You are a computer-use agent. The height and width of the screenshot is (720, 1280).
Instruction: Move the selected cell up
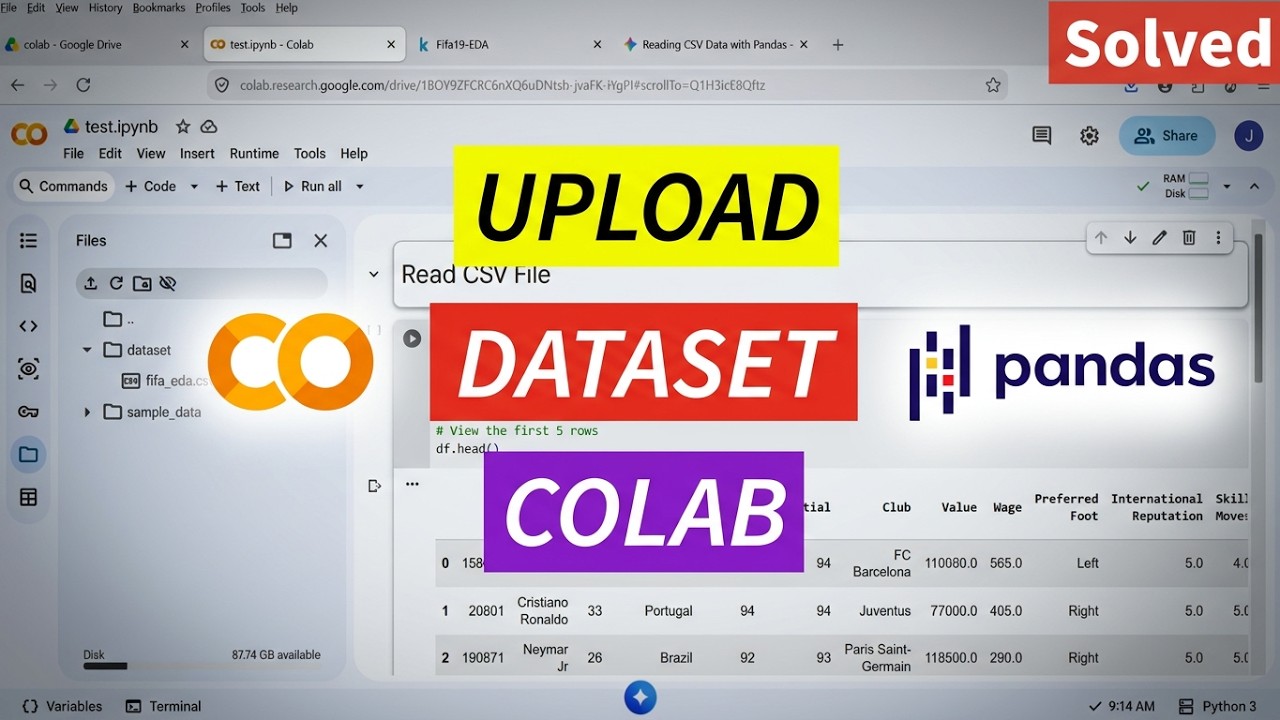click(1101, 238)
